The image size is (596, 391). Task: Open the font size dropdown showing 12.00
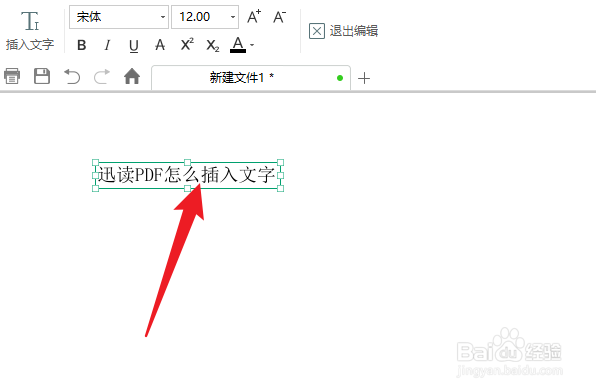[205, 17]
